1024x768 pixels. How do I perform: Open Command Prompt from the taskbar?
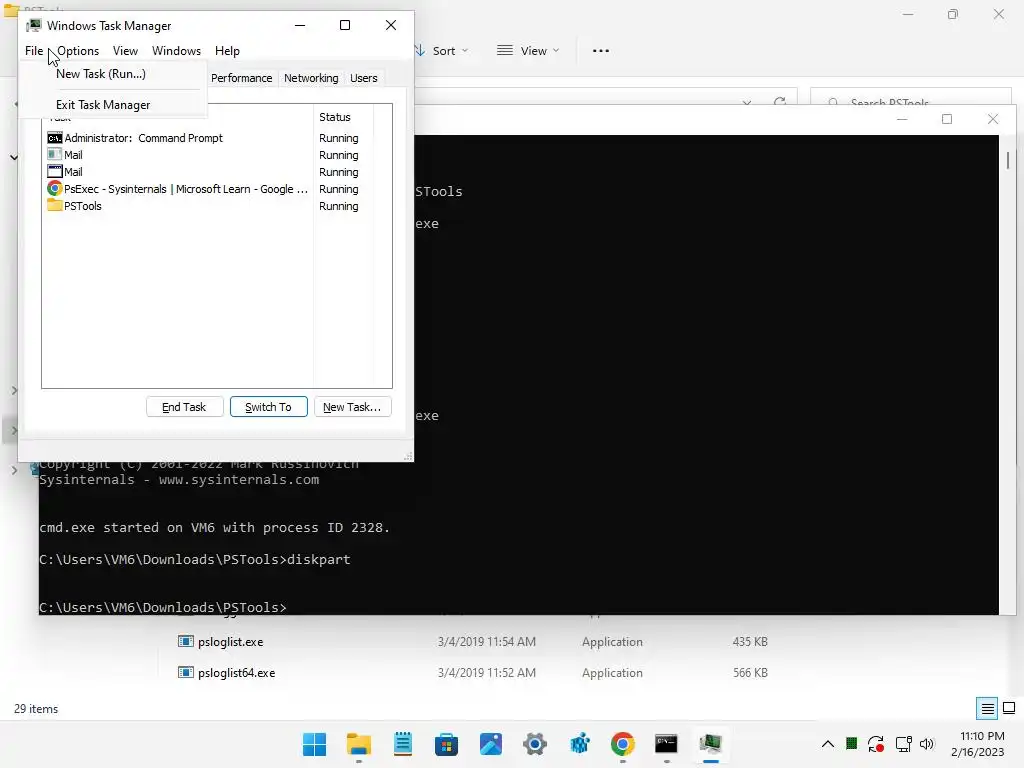(667, 744)
